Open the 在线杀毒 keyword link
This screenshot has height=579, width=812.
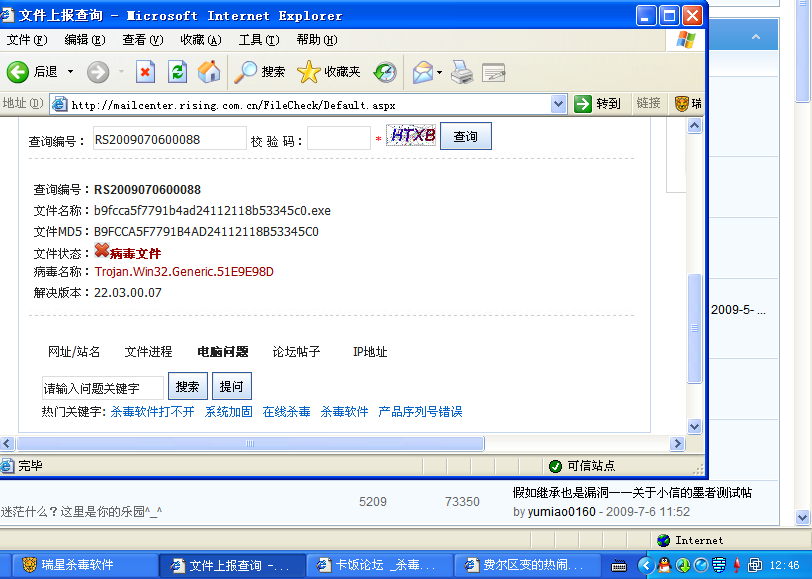(x=286, y=412)
